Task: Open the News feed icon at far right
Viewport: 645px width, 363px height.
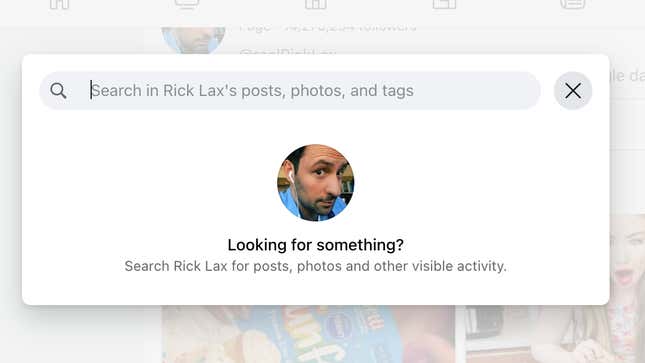Action: pyautogui.click(x=573, y=4)
